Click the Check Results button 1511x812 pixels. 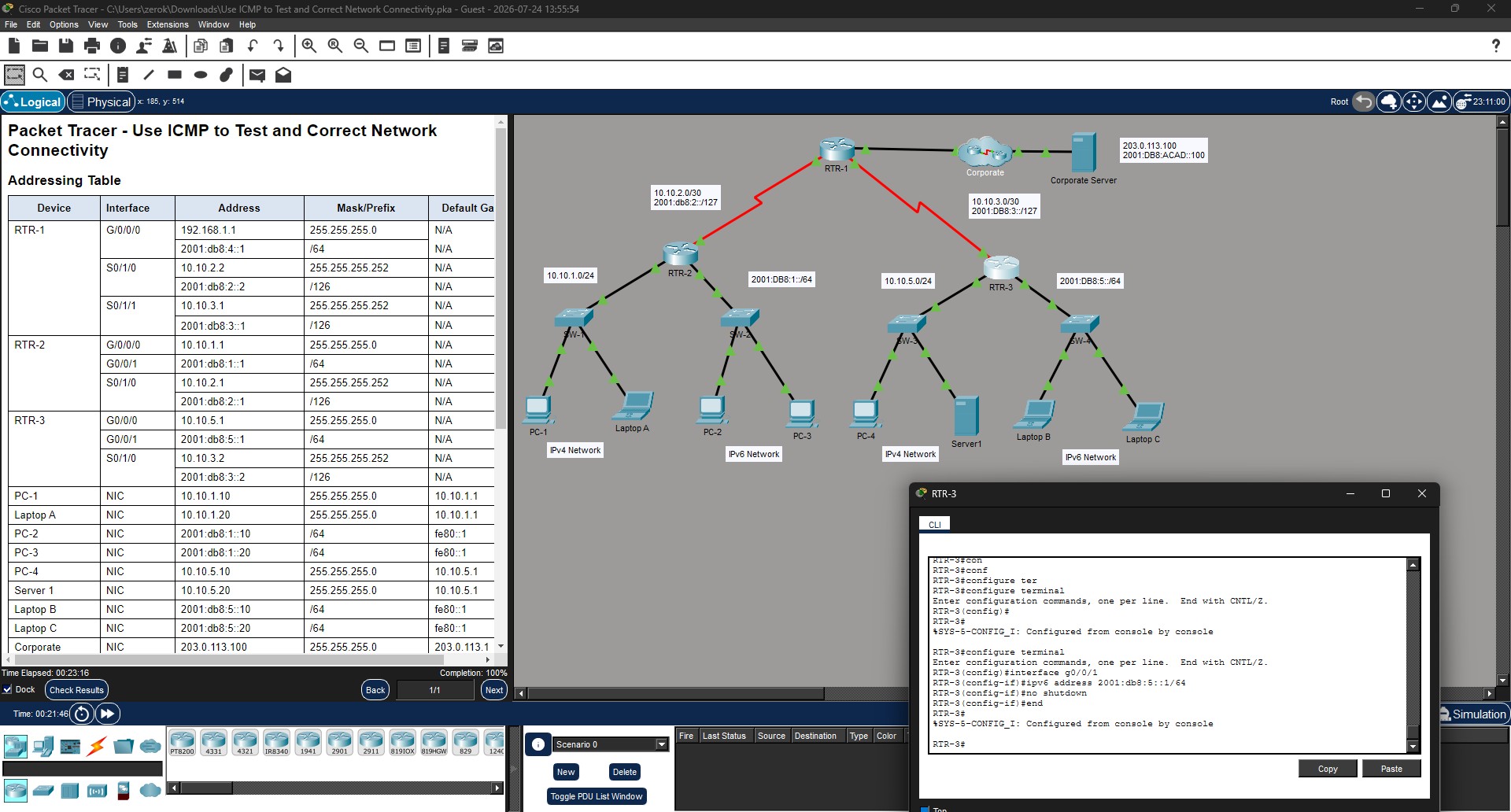[x=76, y=690]
